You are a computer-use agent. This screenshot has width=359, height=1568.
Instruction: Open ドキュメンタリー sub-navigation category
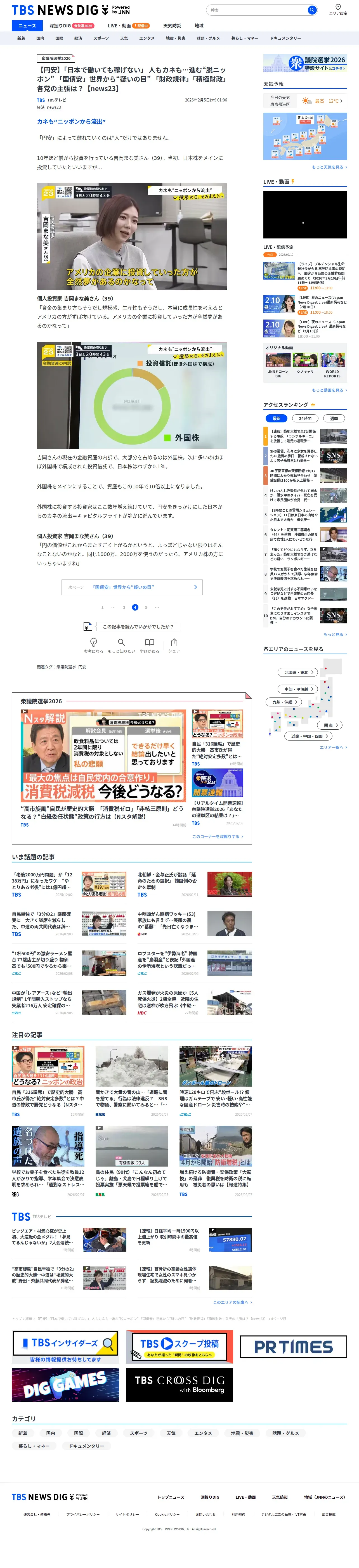285,38
